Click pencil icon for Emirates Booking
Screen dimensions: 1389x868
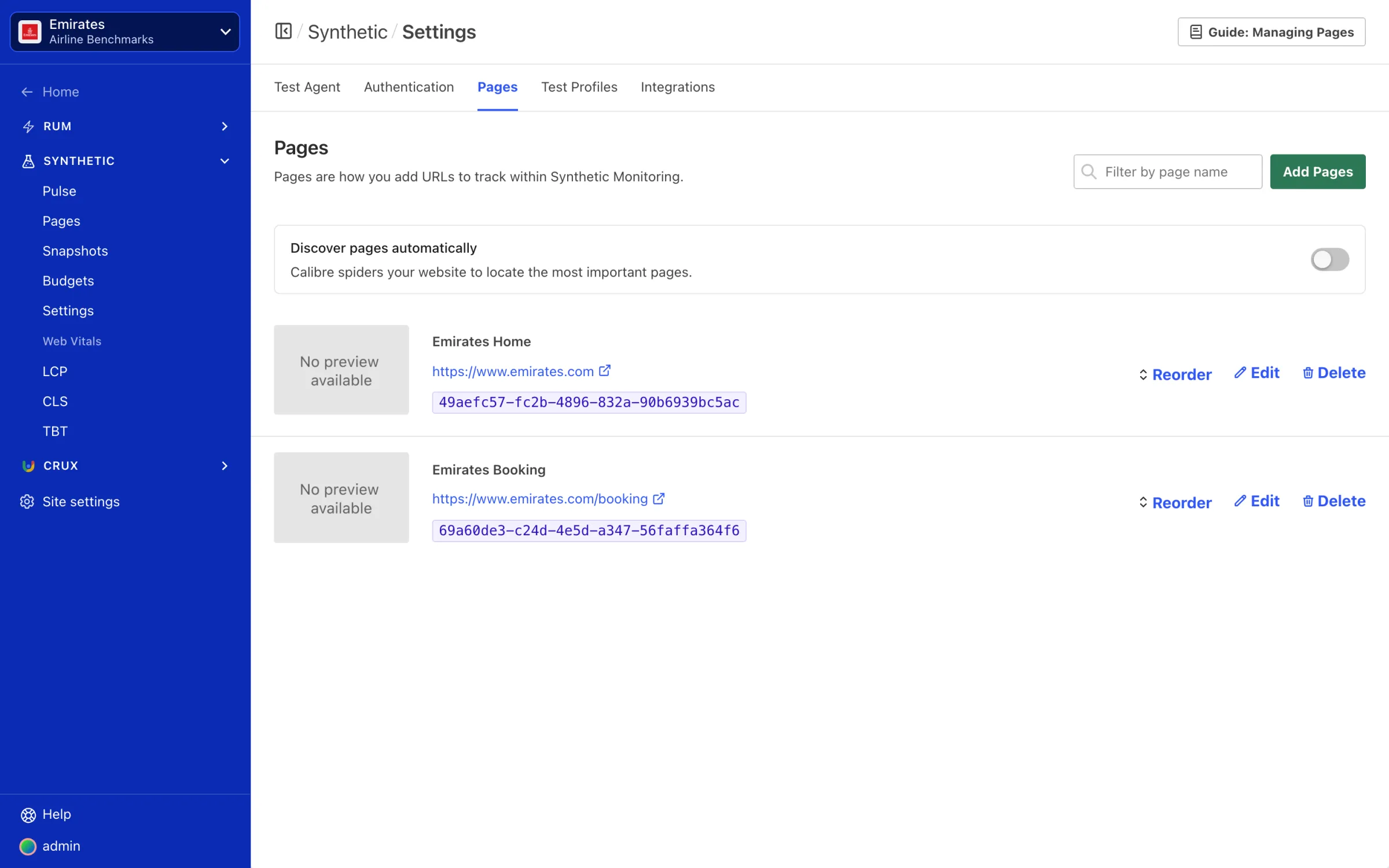pyautogui.click(x=1240, y=501)
